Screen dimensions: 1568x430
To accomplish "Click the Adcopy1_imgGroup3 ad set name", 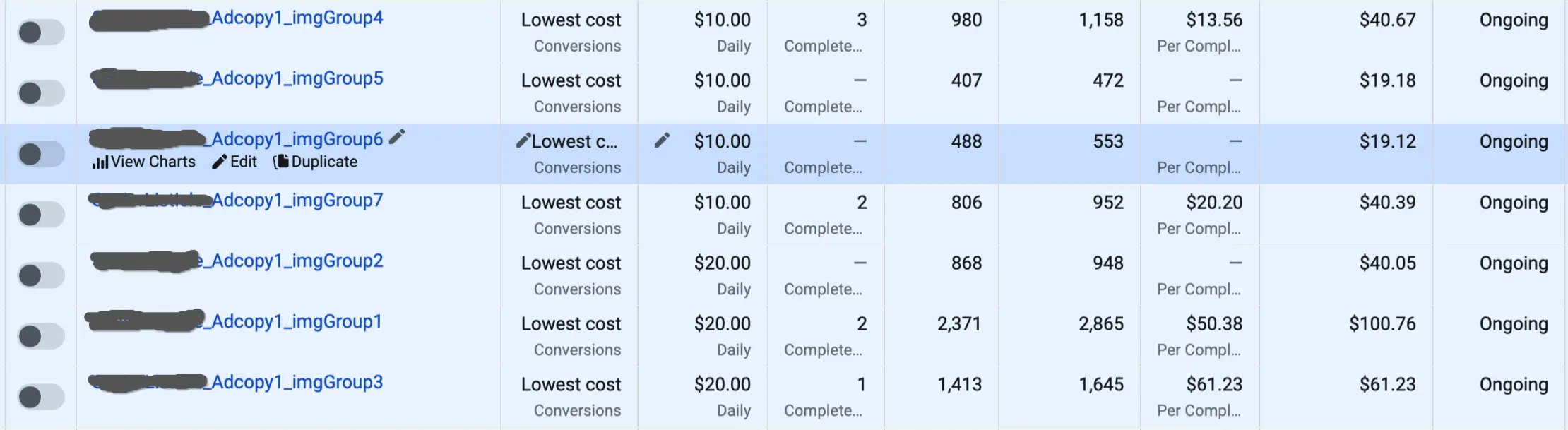I will tap(297, 383).
